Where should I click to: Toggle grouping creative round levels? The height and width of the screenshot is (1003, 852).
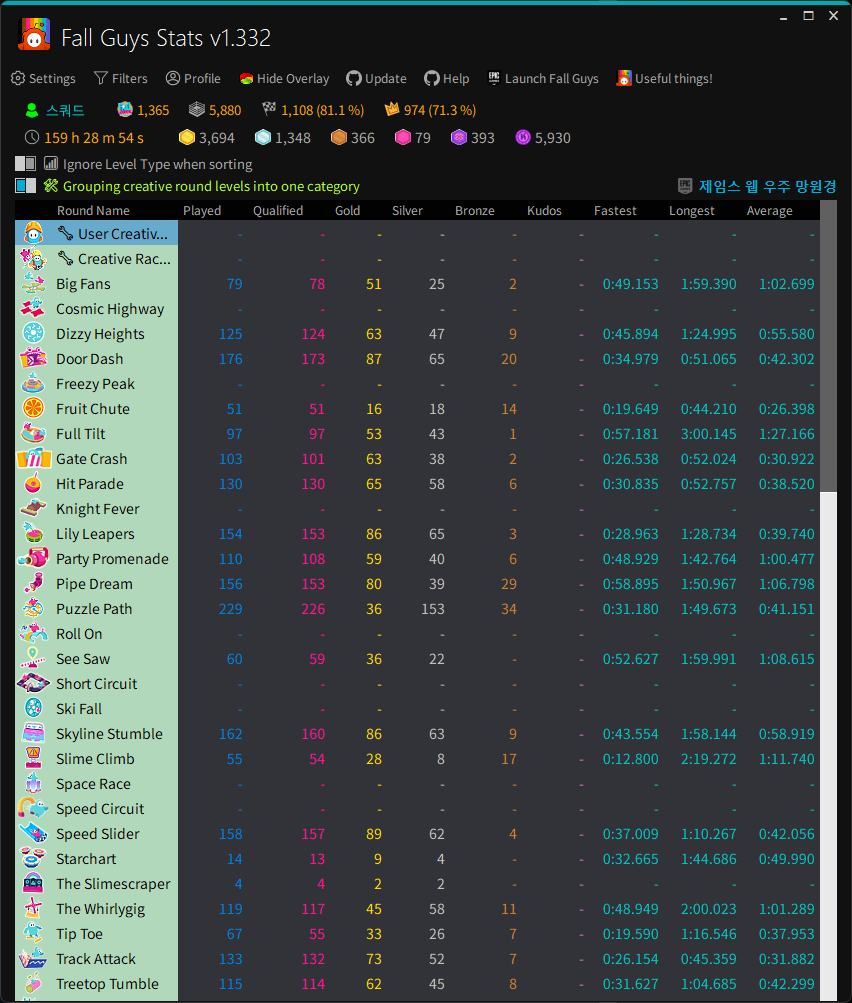(25, 186)
